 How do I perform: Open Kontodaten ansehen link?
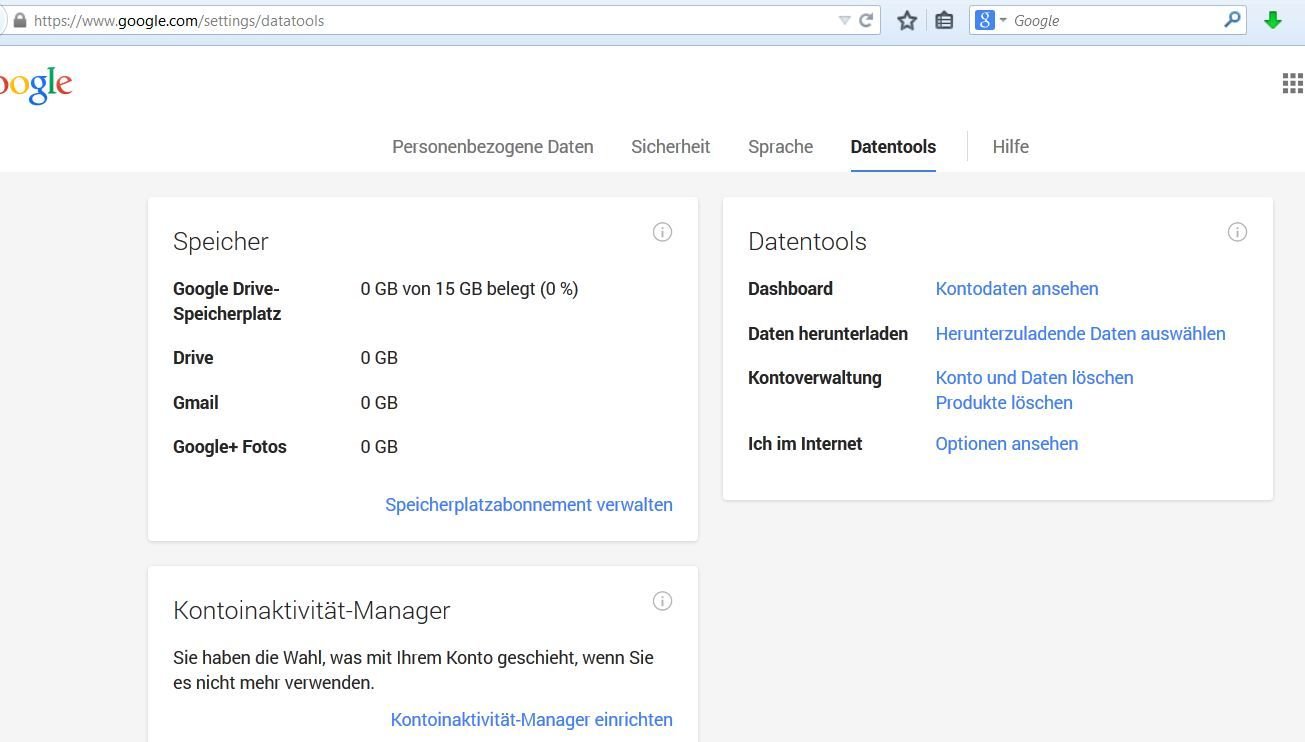[x=1017, y=289]
